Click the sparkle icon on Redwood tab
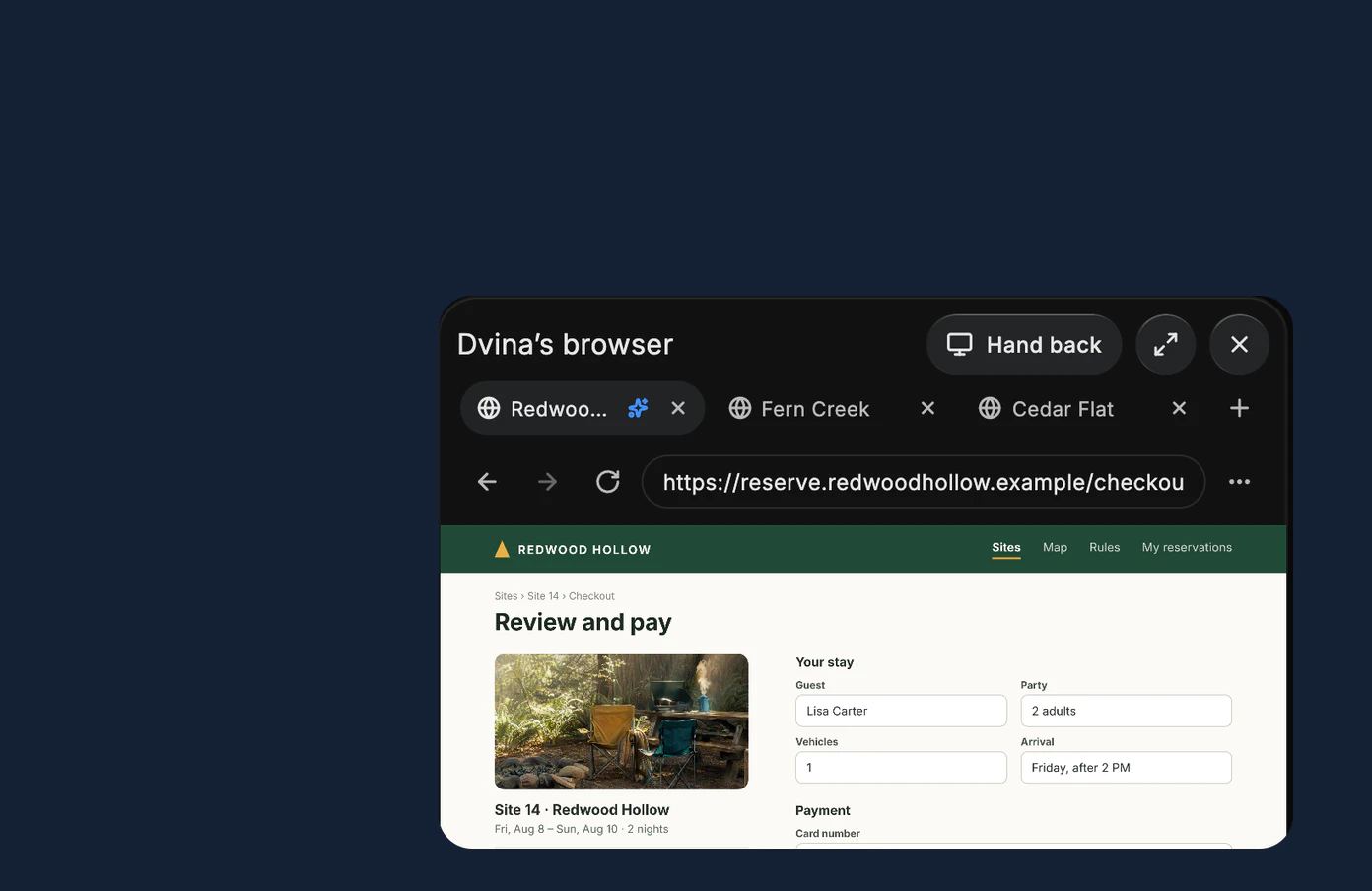 [x=638, y=408]
